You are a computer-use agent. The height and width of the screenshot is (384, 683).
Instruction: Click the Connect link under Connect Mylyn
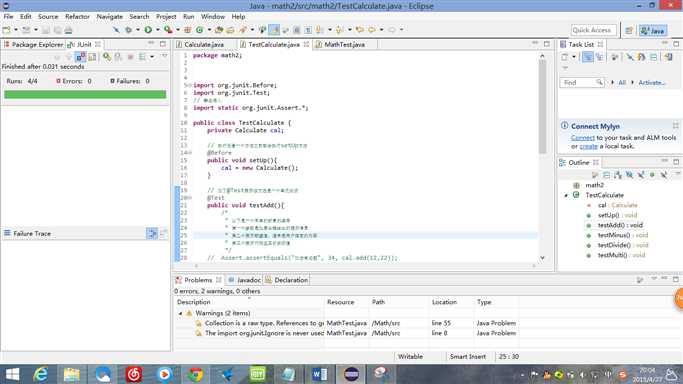(x=583, y=138)
